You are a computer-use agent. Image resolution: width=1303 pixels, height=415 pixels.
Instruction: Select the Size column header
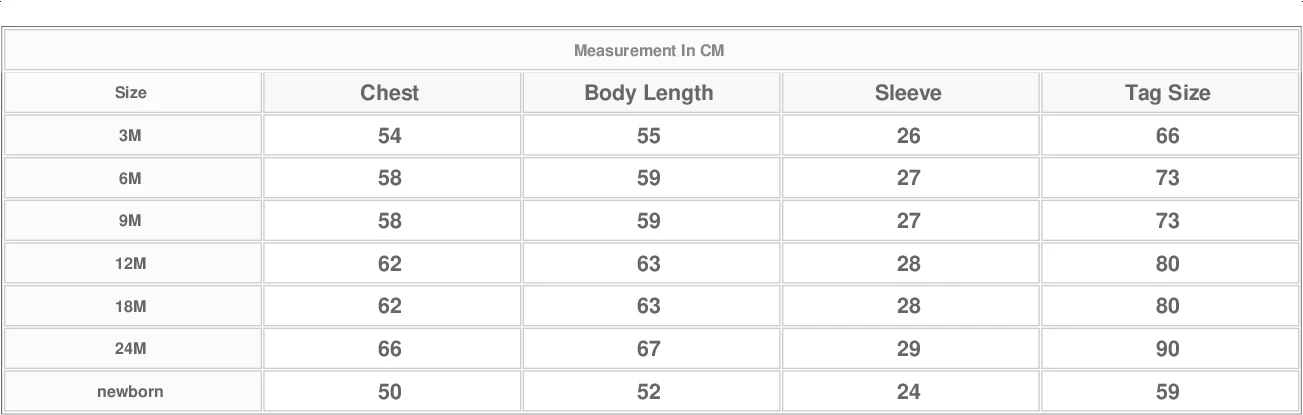131,93
